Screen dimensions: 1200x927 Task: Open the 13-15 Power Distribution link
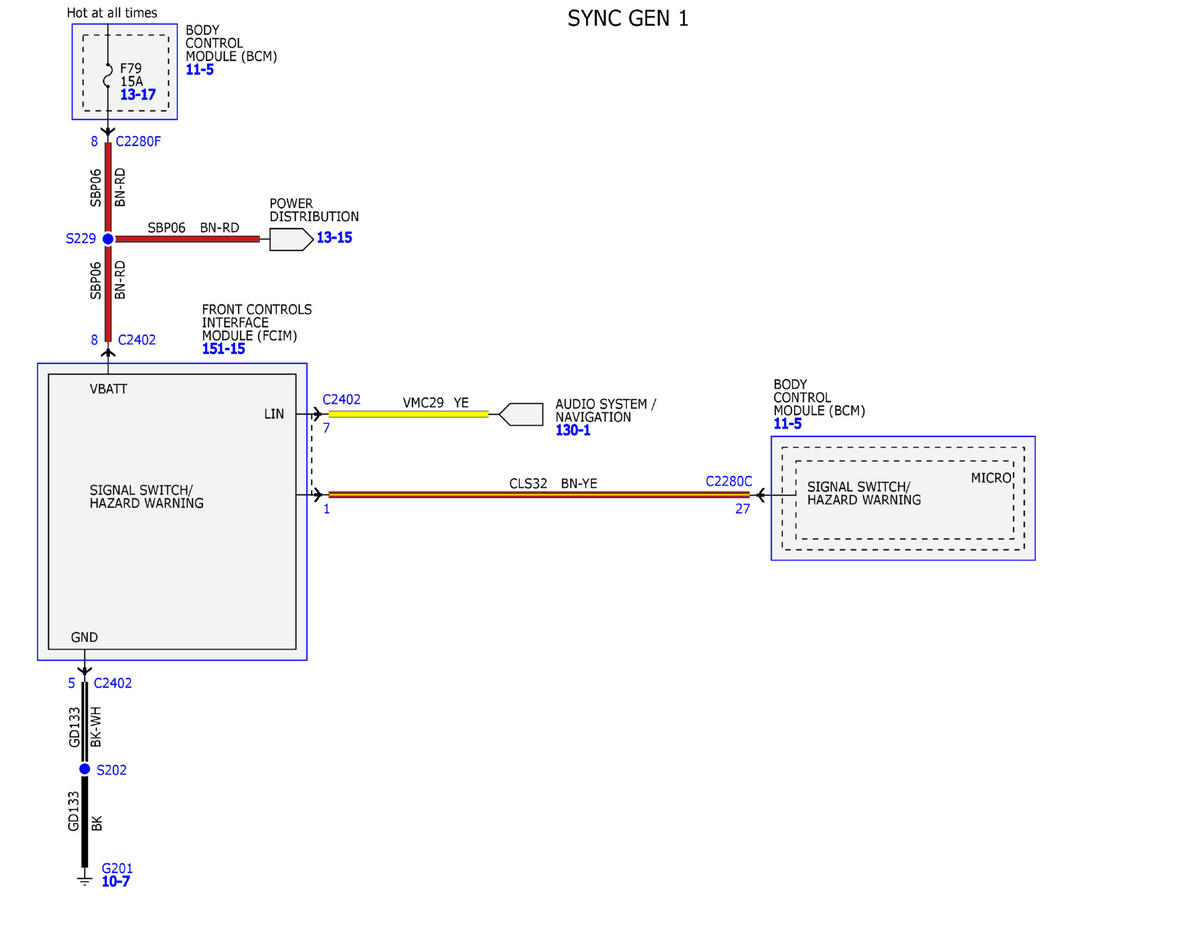point(334,238)
